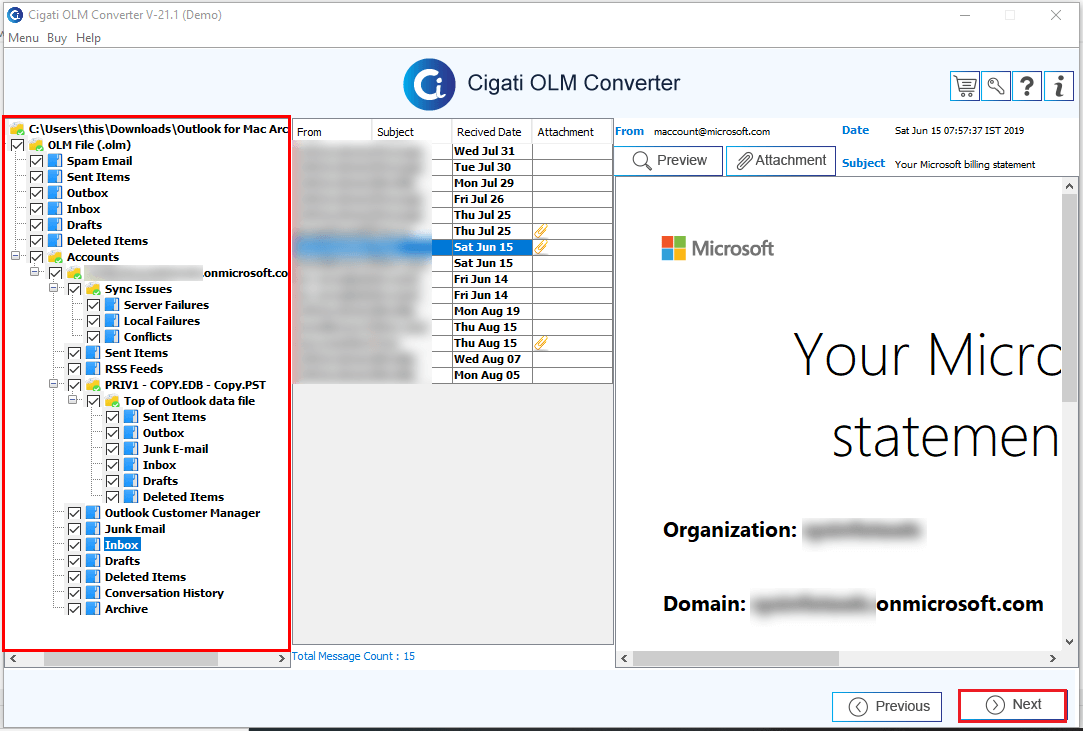The height and width of the screenshot is (731, 1083).
Task: Select the Wed Jul 31 message row
Action: click(452, 151)
